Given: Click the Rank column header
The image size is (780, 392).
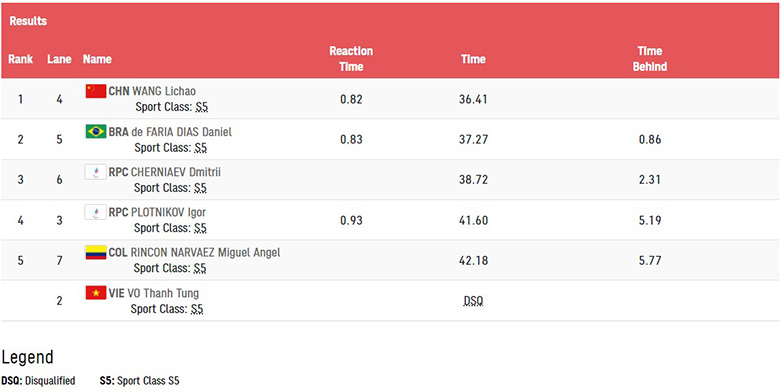Looking at the screenshot, I should coord(20,59).
